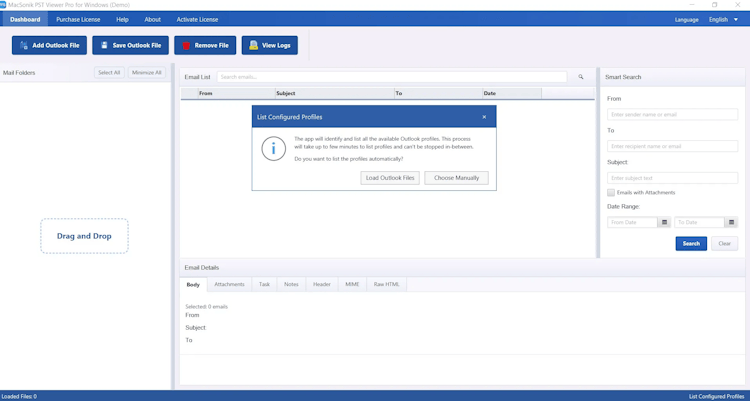
Task: Sort by the Subject column header
Action: [335, 93]
